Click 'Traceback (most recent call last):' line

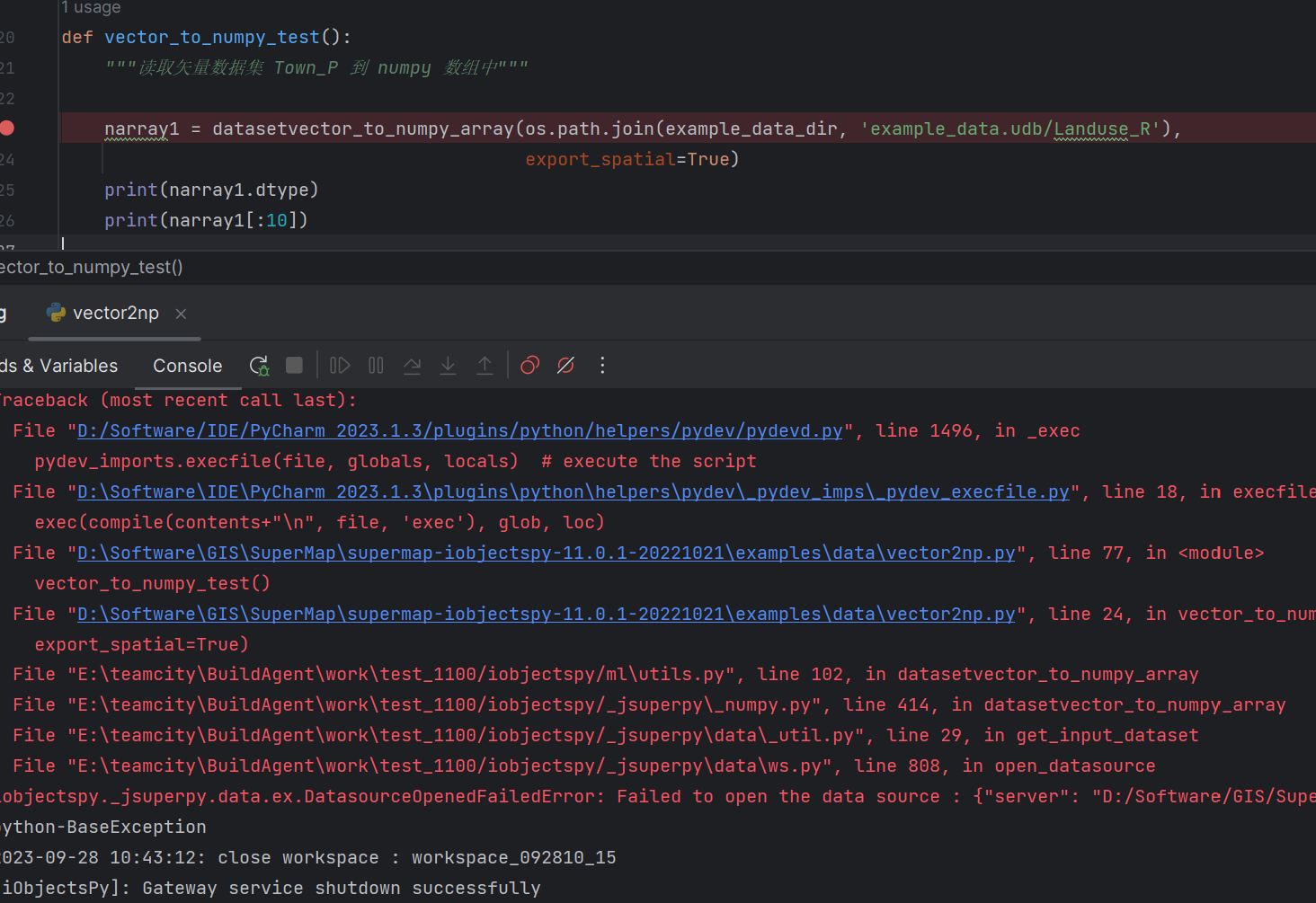[x=178, y=401]
